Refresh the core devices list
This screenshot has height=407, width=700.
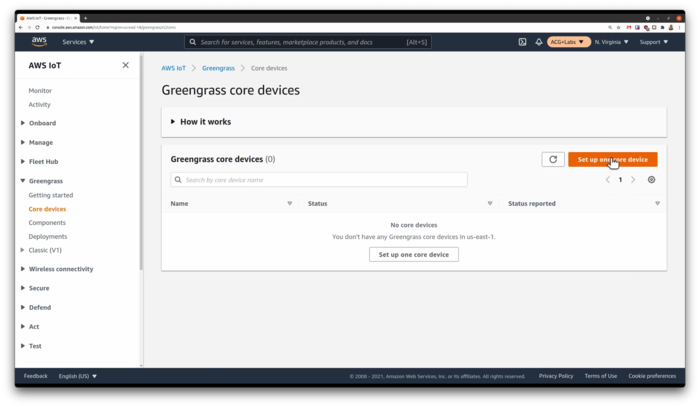click(553, 159)
